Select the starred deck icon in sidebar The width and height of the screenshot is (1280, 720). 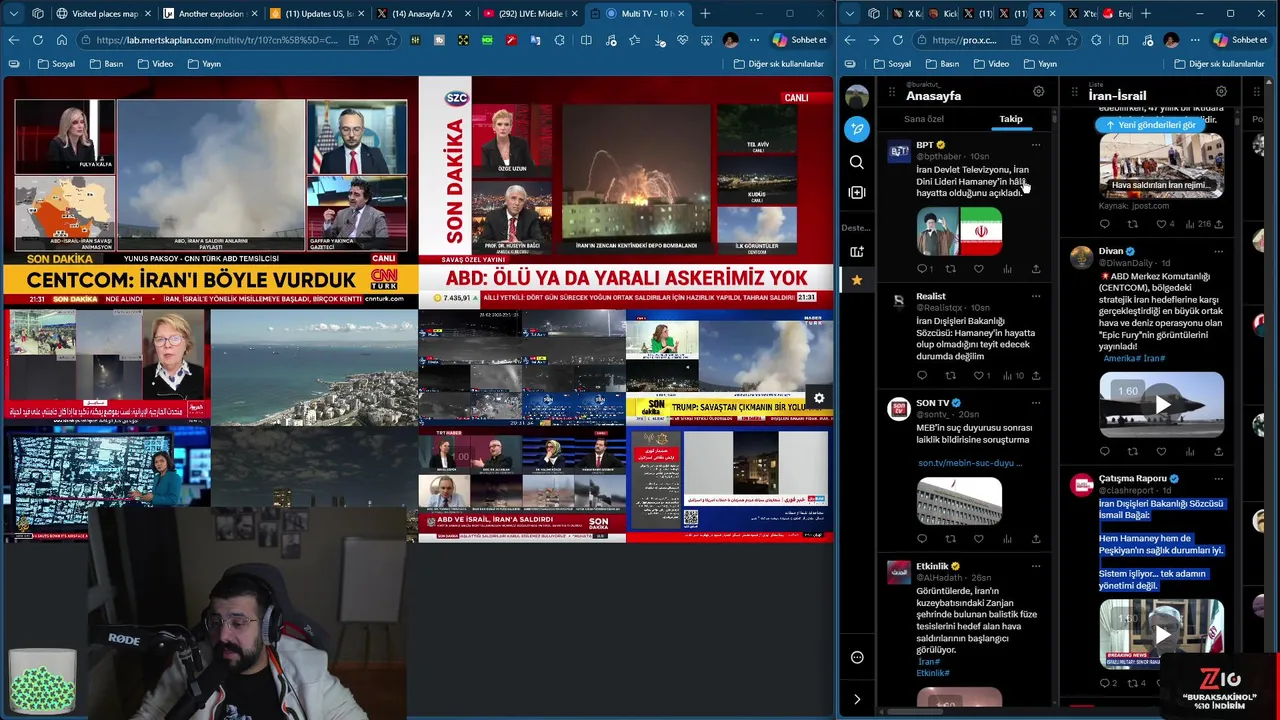(857, 281)
